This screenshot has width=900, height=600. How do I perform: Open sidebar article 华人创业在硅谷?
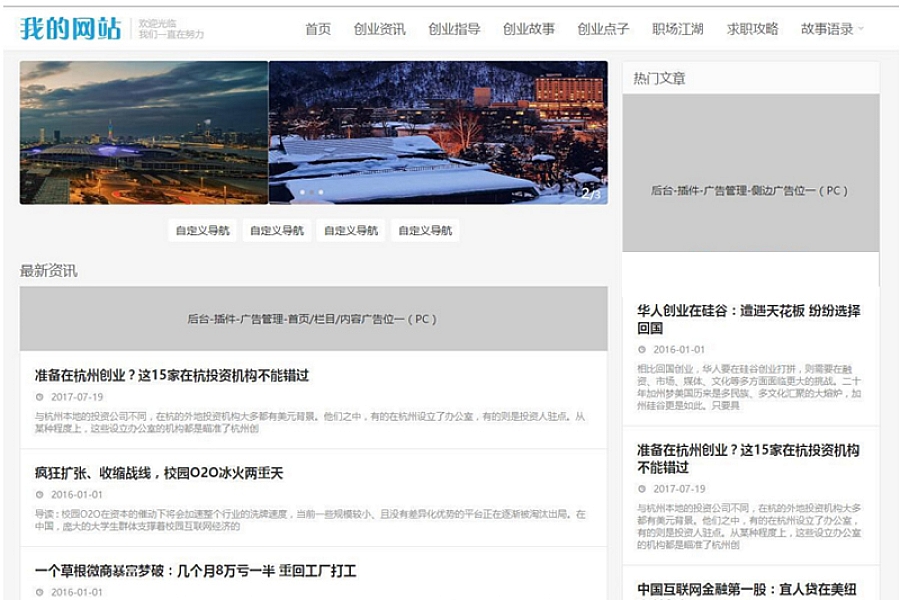(x=748, y=319)
